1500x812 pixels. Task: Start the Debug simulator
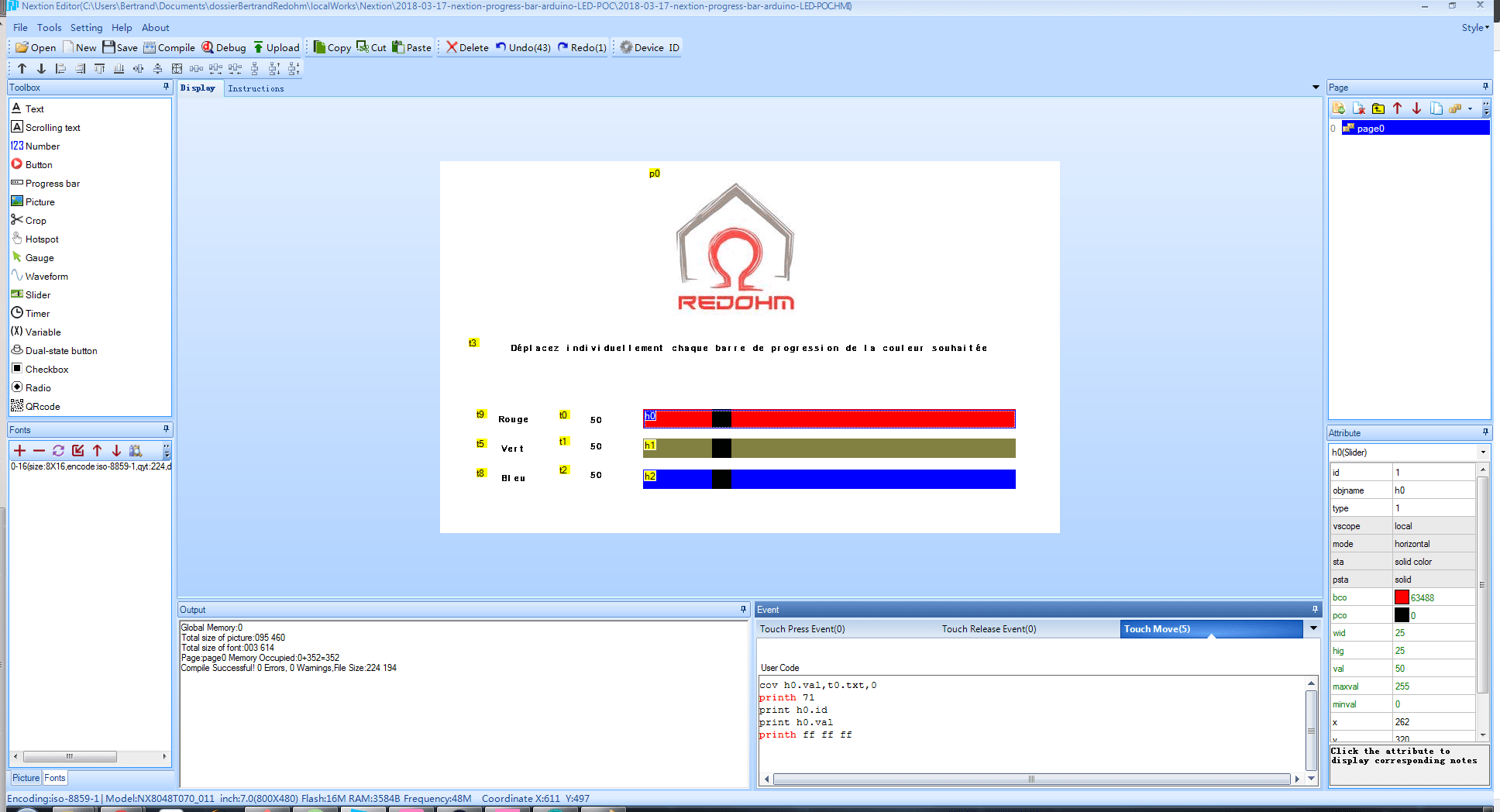224,47
